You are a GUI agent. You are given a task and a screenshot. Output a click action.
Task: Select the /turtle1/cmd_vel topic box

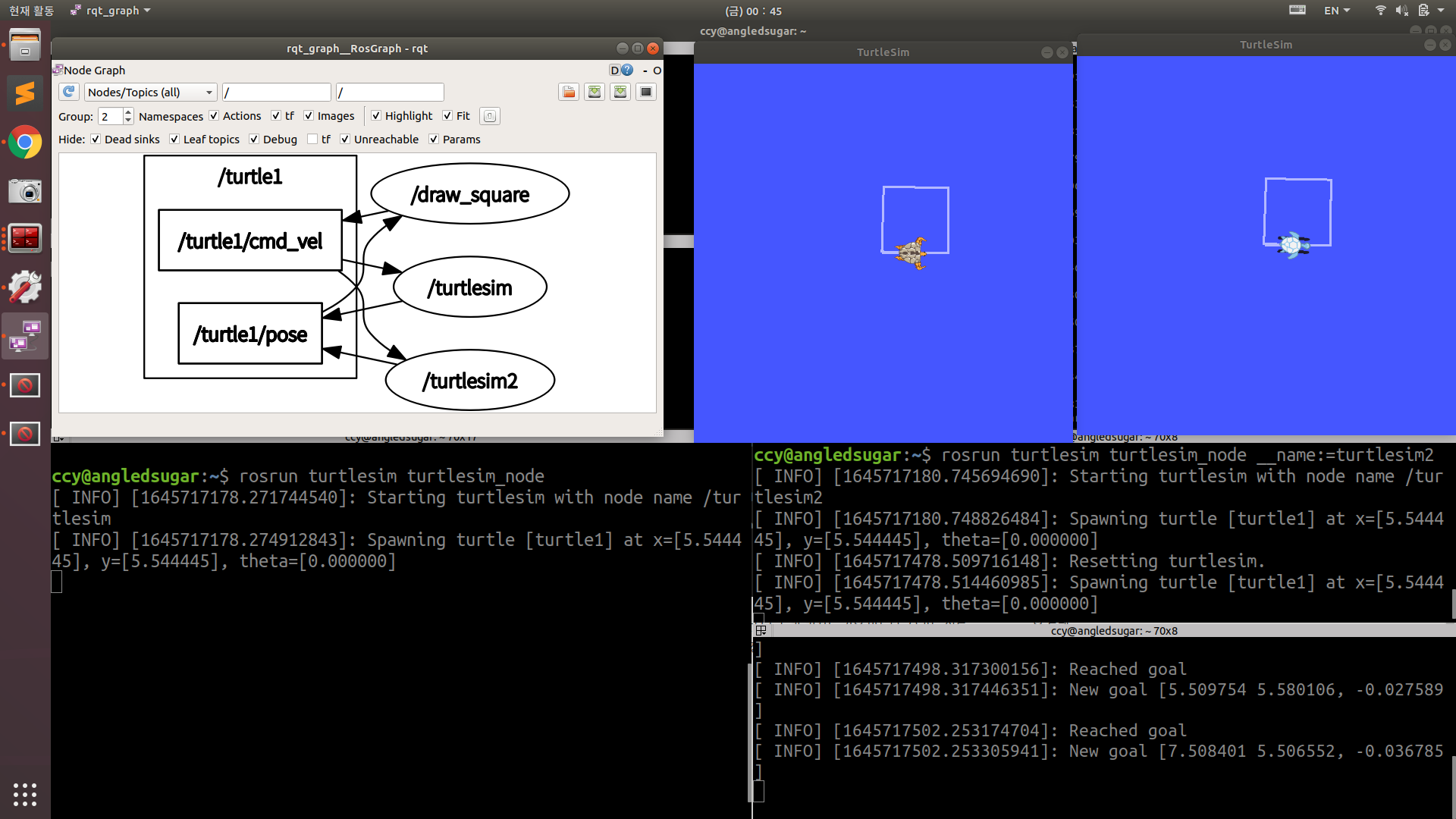250,240
